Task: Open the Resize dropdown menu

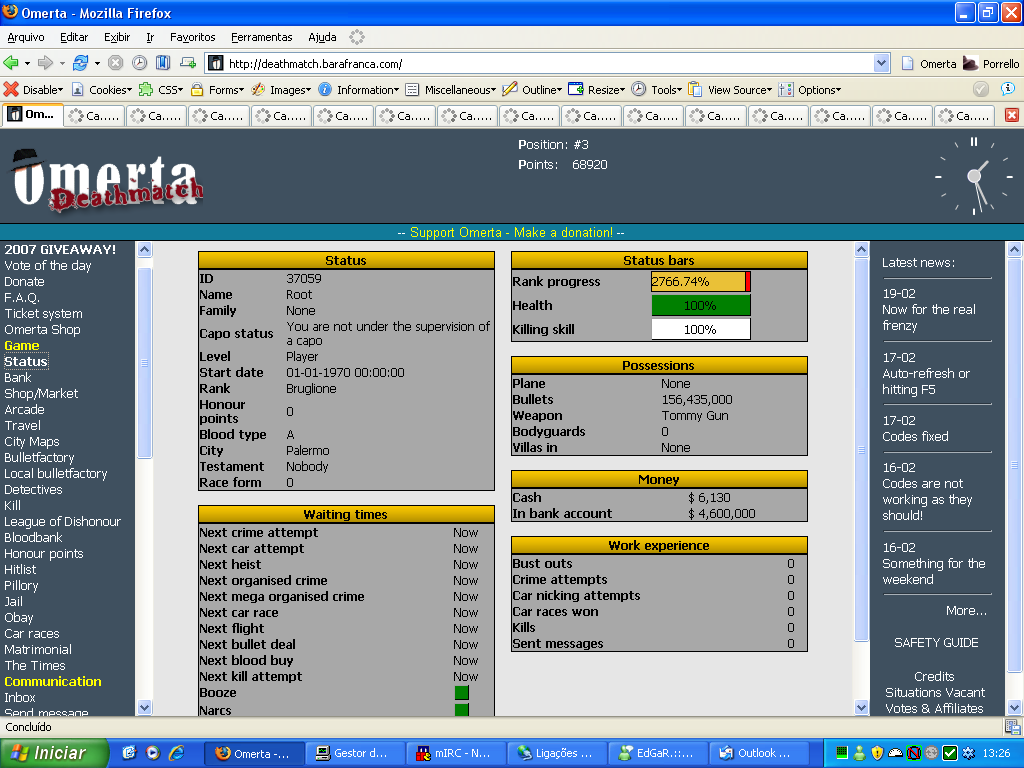Action: point(596,89)
